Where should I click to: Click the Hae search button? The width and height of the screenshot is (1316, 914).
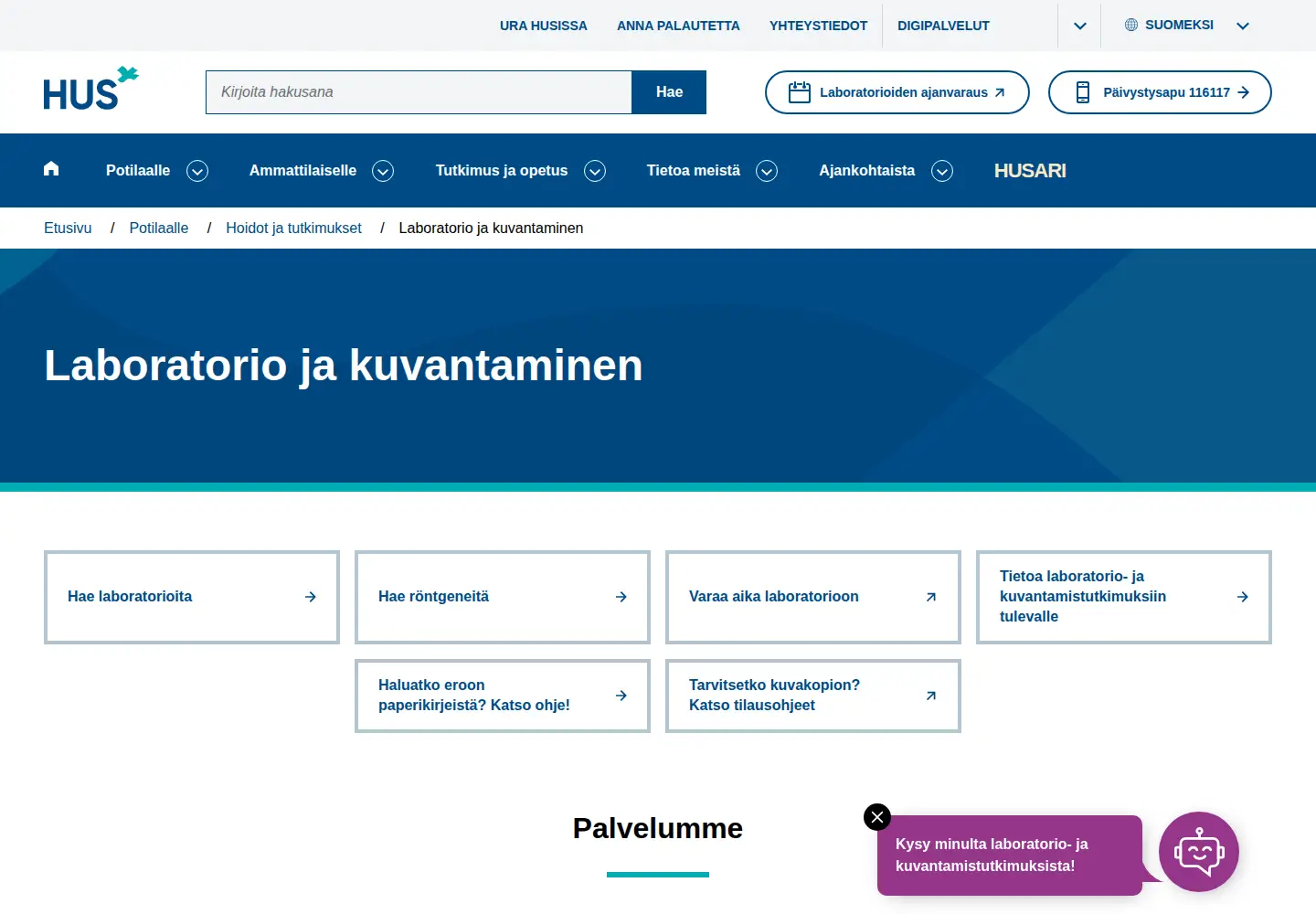(669, 92)
